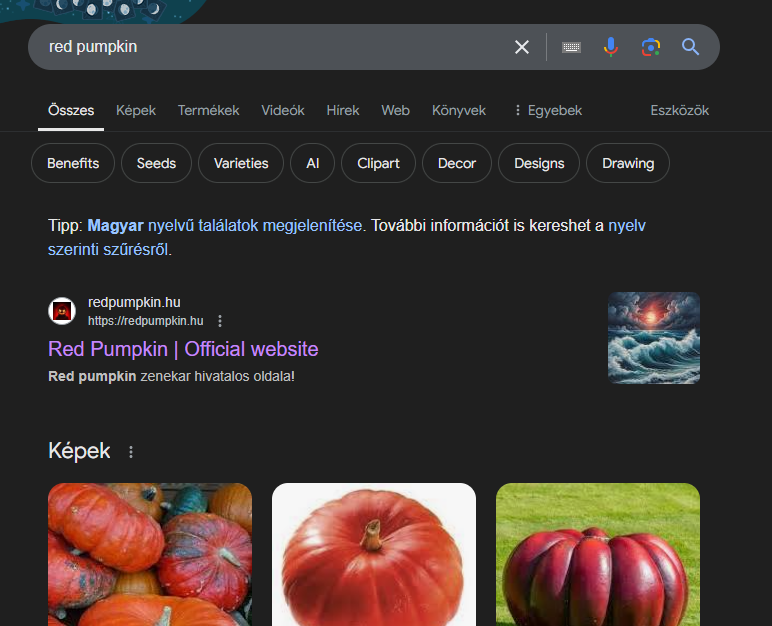Submit search with the magnifying glass icon

690,47
